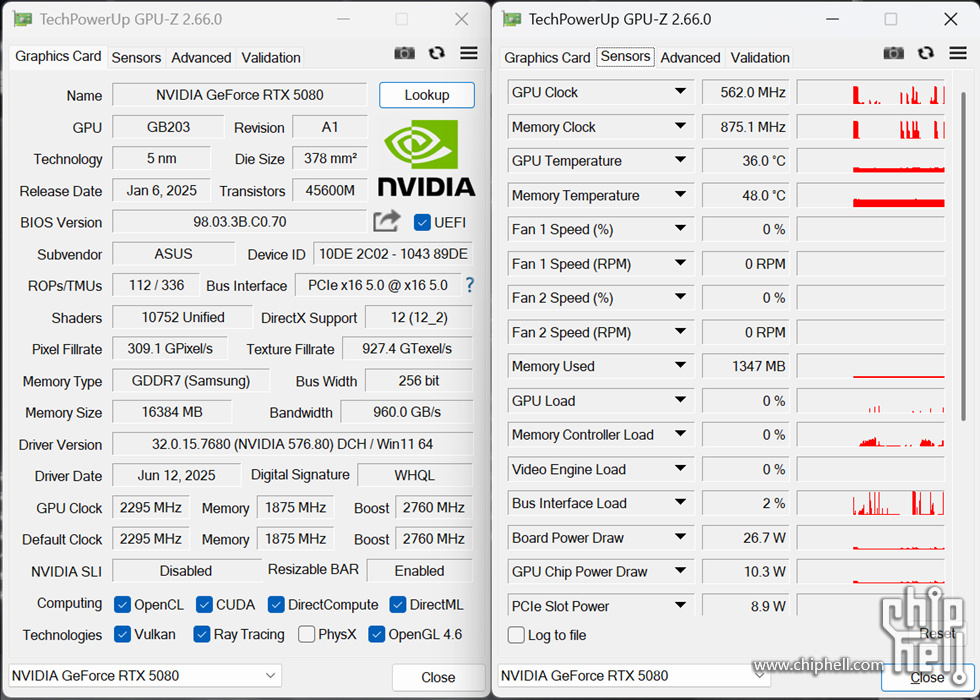Open the Board Power Draw dropdown arrow
The height and width of the screenshot is (700, 980).
pyautogui.click(x=681, y=538)
